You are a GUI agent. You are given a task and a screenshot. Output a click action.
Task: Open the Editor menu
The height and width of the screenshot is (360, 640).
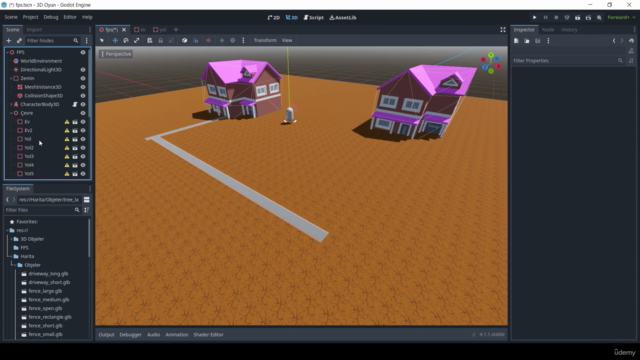[70, 17]
